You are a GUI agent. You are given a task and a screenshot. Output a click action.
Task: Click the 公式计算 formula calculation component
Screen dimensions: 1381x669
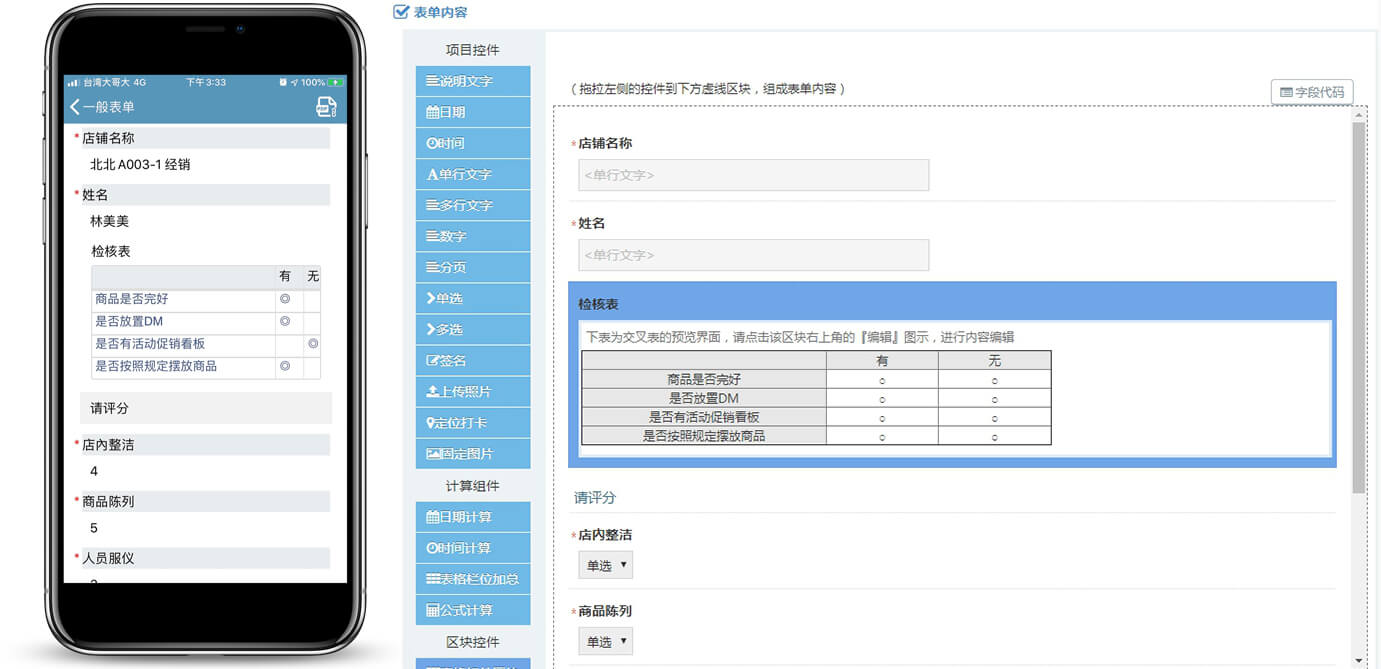coord(473,609)
